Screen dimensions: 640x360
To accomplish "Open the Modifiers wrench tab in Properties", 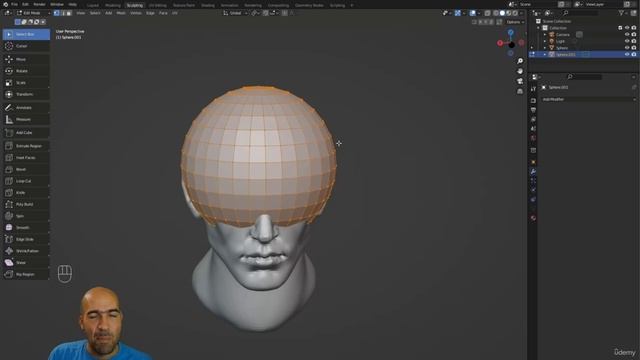I will pyautogui.click(x=533, y=171).
